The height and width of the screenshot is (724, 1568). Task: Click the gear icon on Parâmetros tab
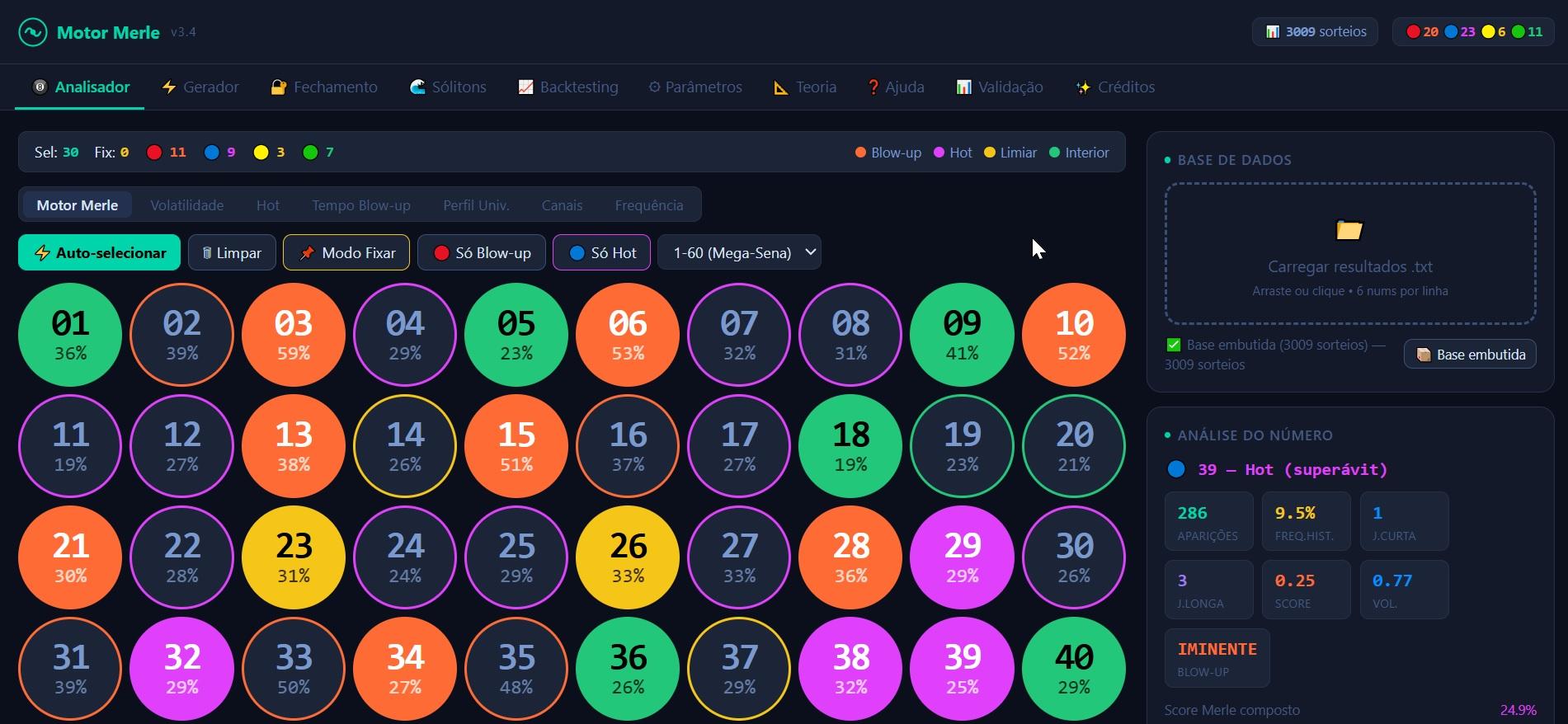[654, 87]
